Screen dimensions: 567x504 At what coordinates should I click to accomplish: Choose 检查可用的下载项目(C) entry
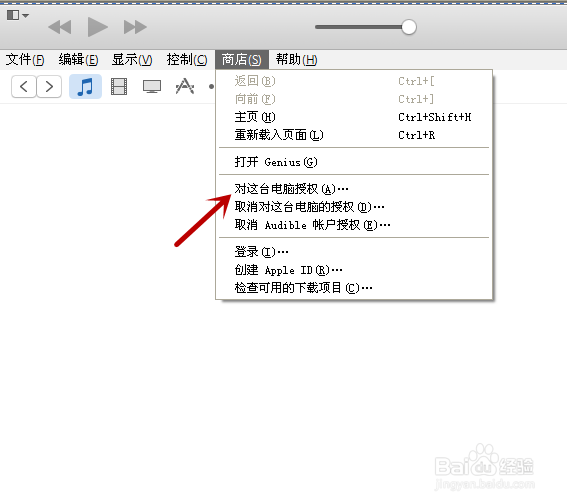(354, 288)
